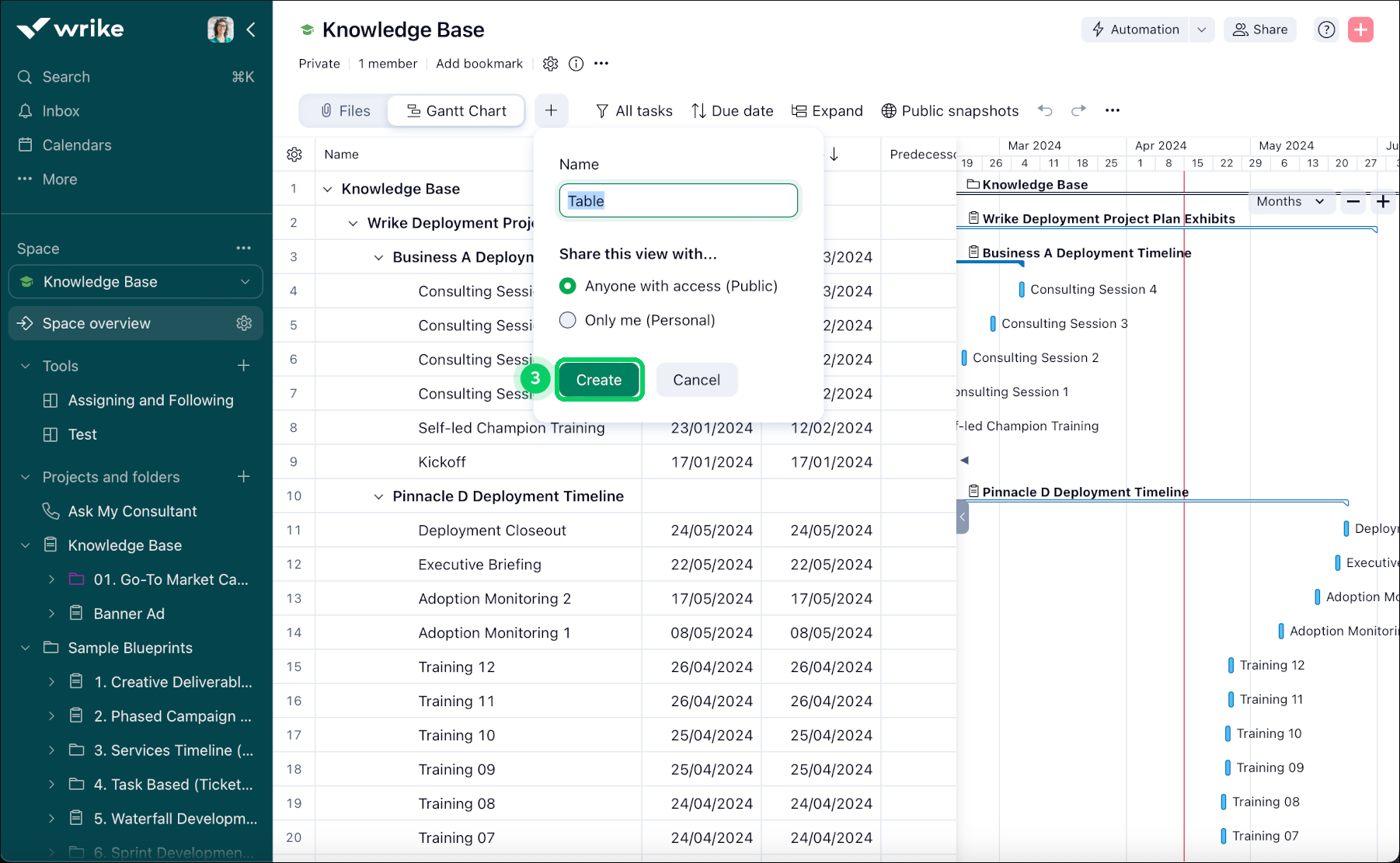Open the Automation panel
The width and height of the screenshot is (1400, 863).
pyautogui.click(x=1134, y=30)
